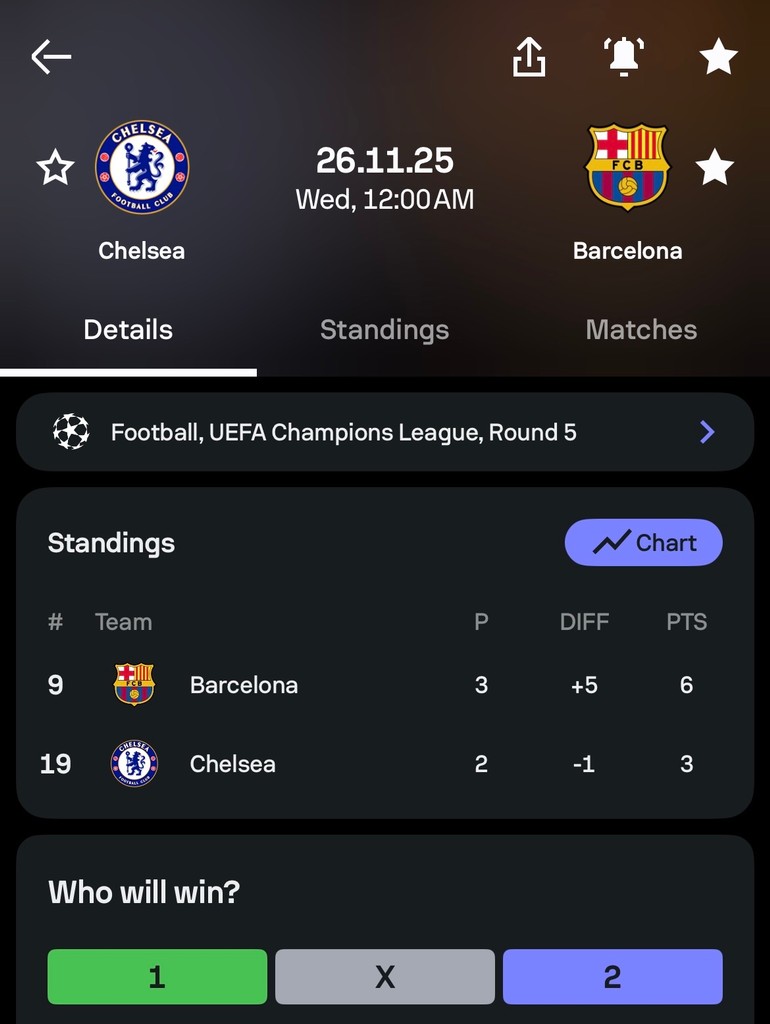
Task: Vote X for a draw
Action: [x=385, y=976]
